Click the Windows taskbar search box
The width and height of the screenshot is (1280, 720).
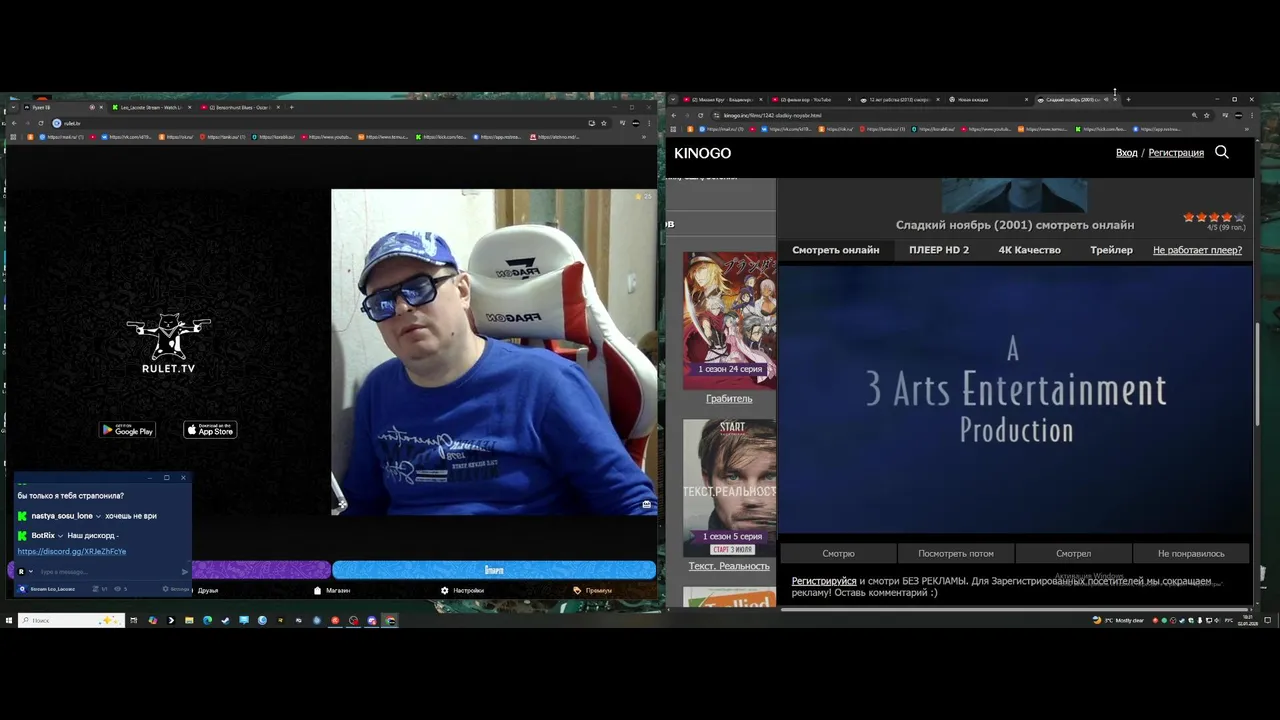pos(71,620)
